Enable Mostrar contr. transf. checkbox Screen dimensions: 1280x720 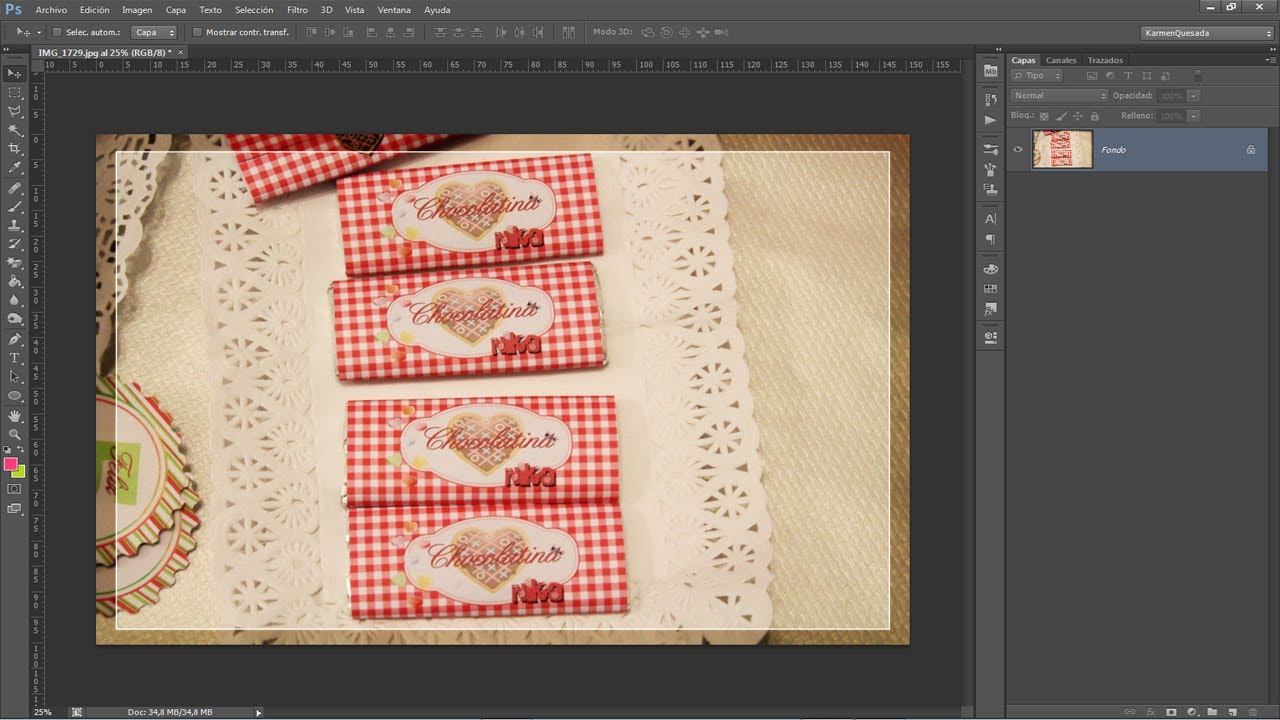[197, 32]
